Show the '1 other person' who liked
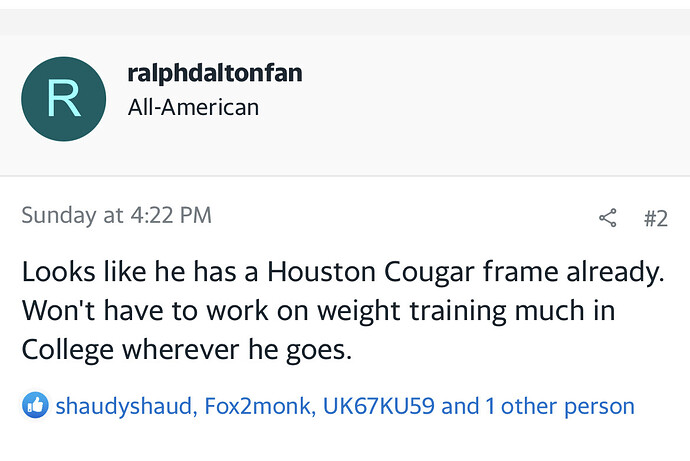This screenshot has height=461, width=690. click(x=560, y=406)
